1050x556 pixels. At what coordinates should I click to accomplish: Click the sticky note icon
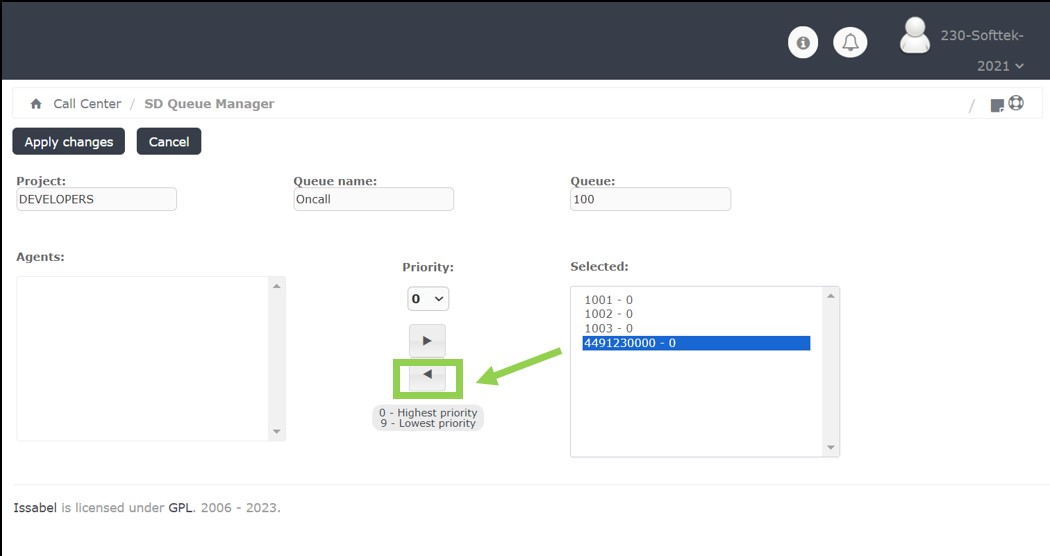click(997, 105)
